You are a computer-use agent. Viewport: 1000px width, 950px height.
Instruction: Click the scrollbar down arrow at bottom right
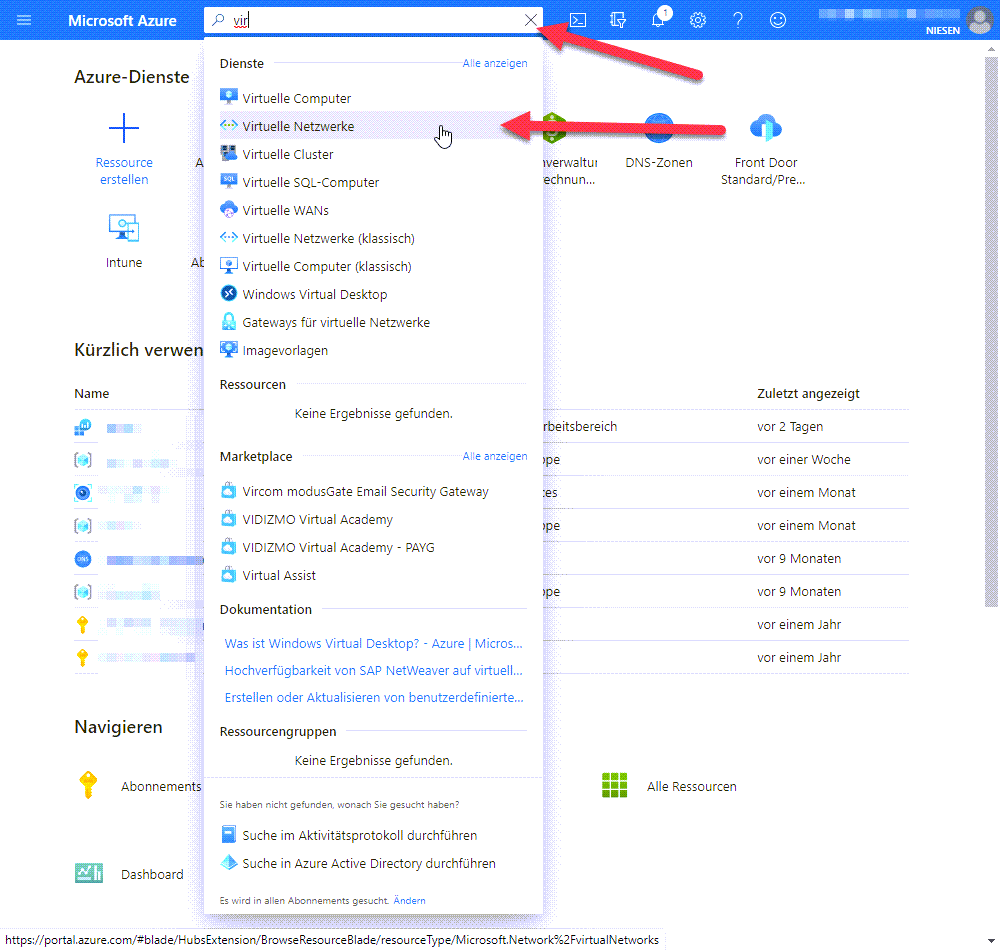tap(991, 940)
